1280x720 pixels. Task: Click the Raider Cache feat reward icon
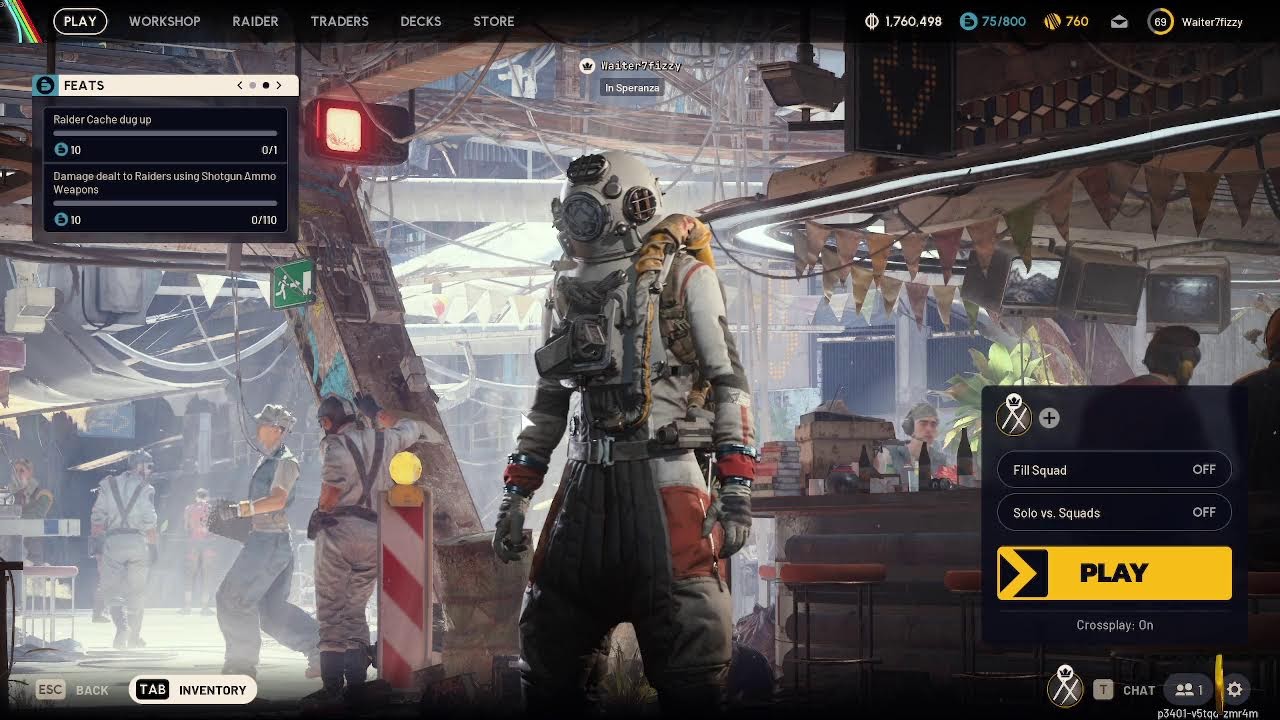click(61, 150)
